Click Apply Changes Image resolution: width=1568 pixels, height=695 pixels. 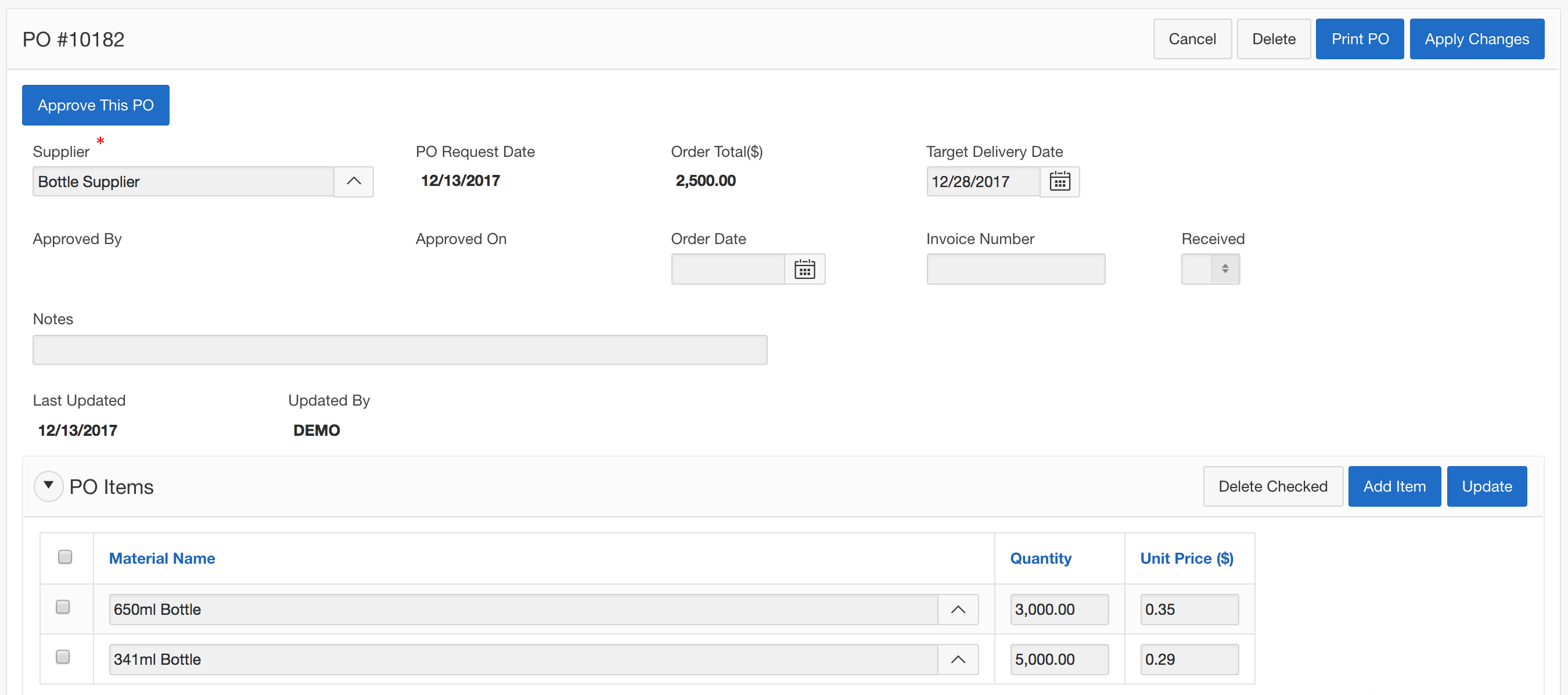1476,39
